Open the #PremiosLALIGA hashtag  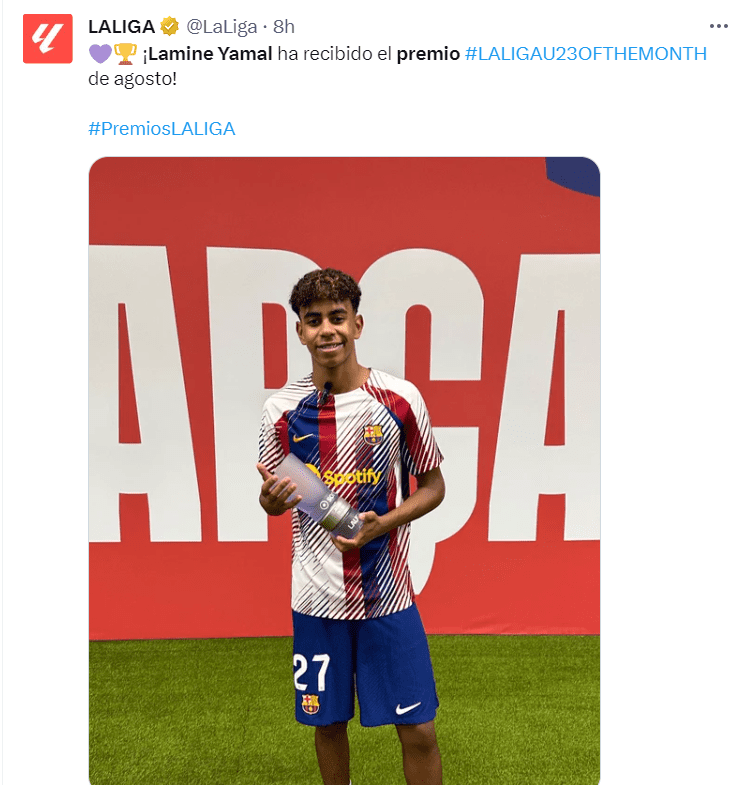(162, 129)
